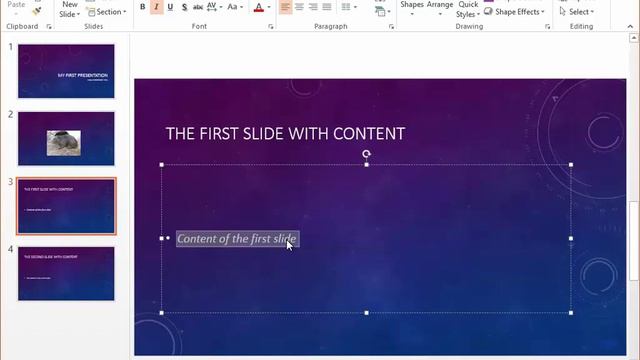
Task: Open Shapes gallery
Action: click(412, 9)
